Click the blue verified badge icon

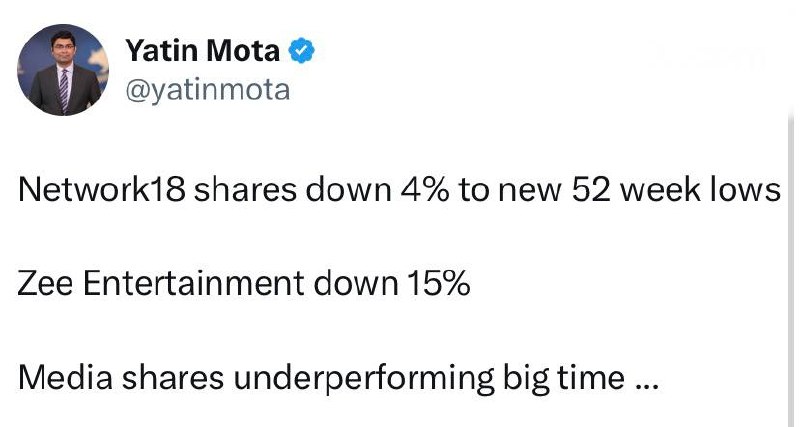(302, 51)
